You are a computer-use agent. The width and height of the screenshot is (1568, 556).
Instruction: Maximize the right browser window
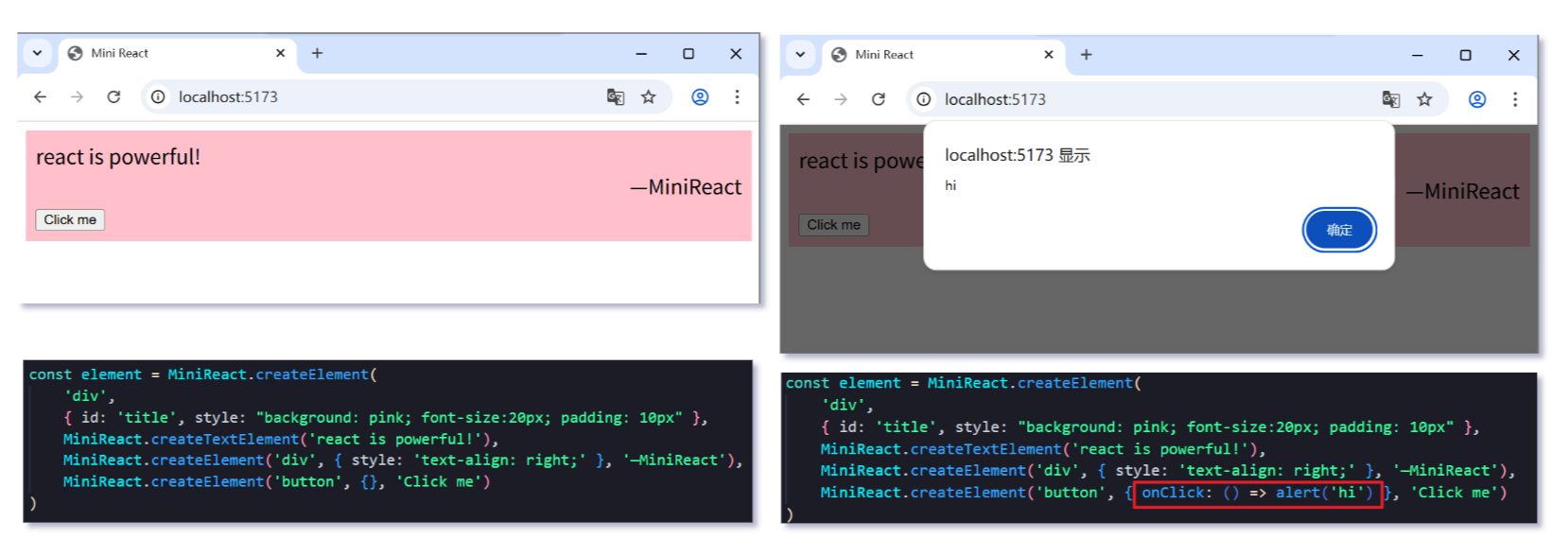(x=1465, y=56)
